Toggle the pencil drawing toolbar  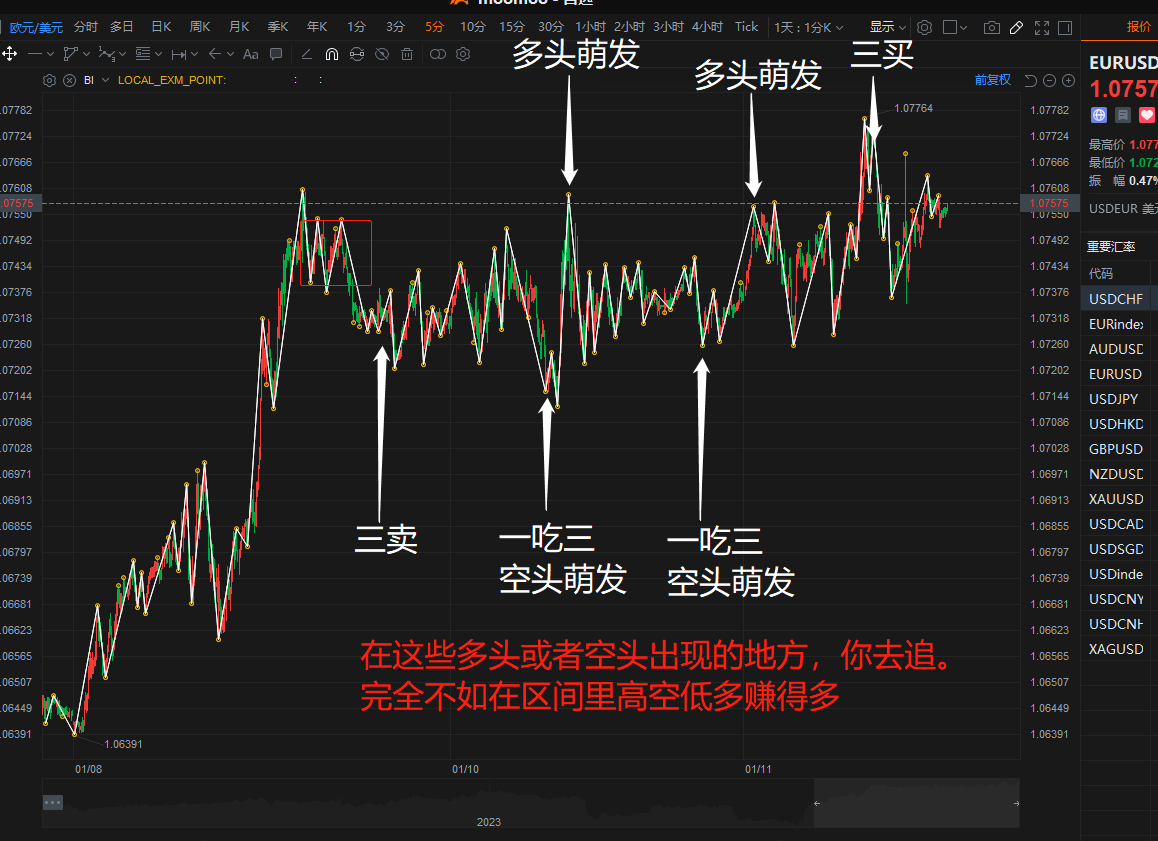point(1016,27)
